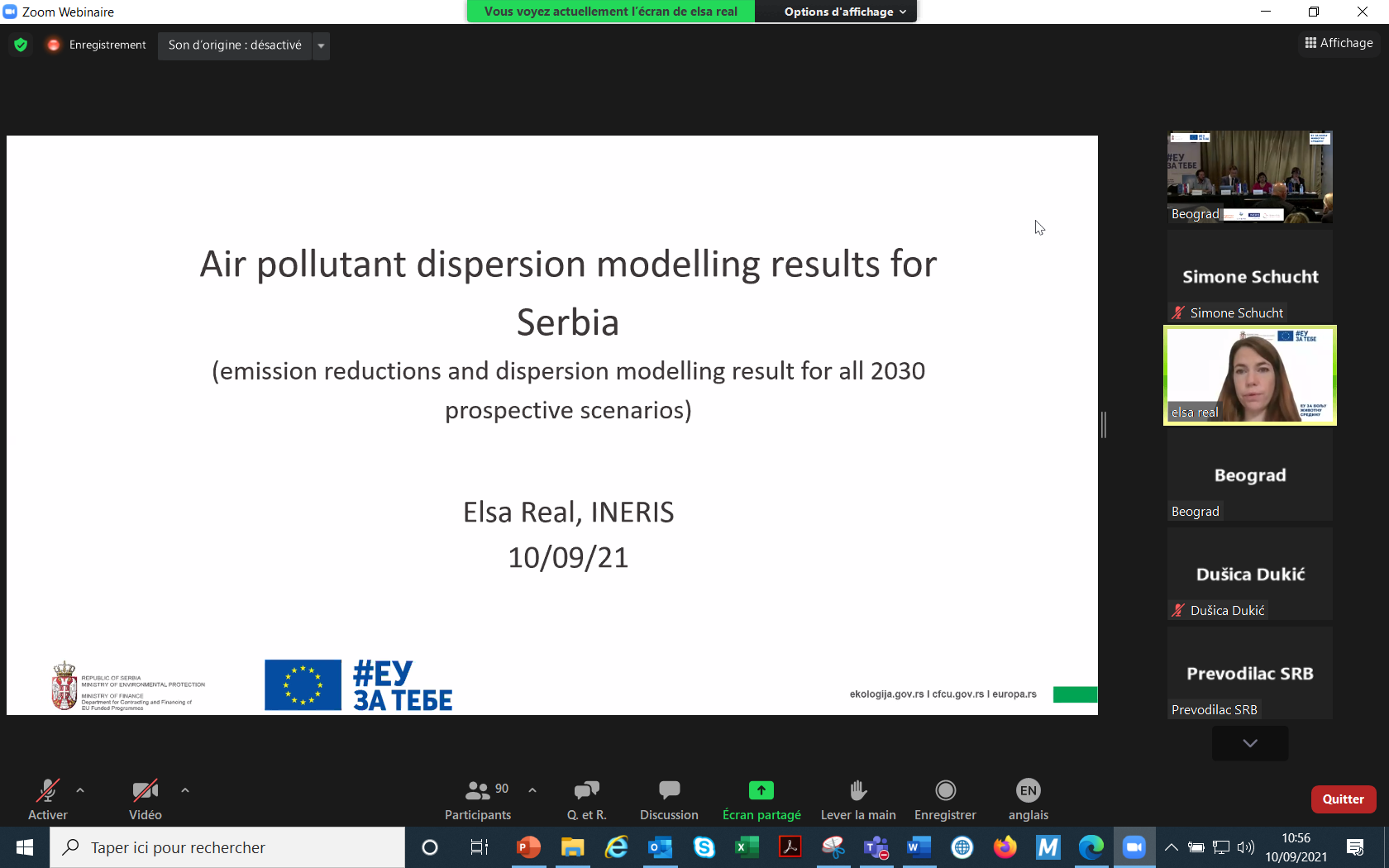The image size is (1389, 868).
Task: Open the Affichage view layout menu
Action: (1339, 43)
